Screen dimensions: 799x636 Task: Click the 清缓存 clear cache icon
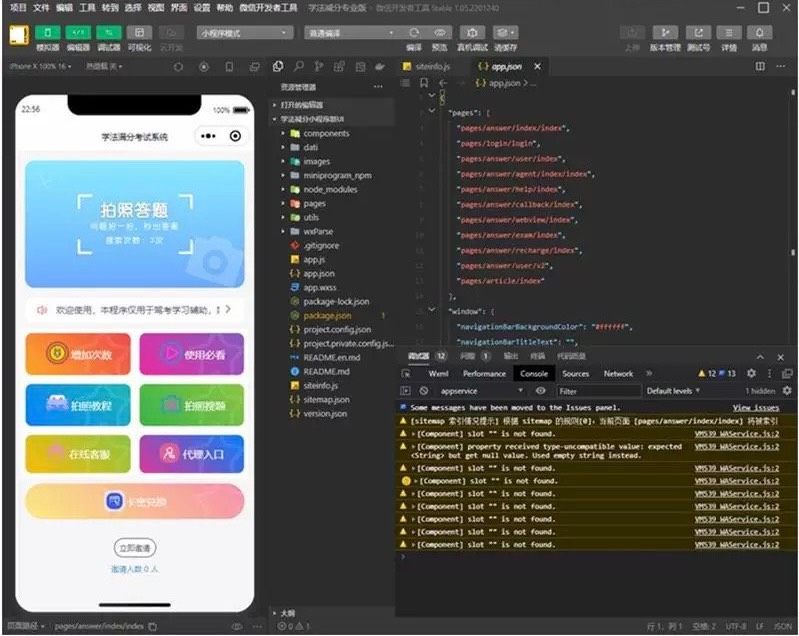pos(505,33)
